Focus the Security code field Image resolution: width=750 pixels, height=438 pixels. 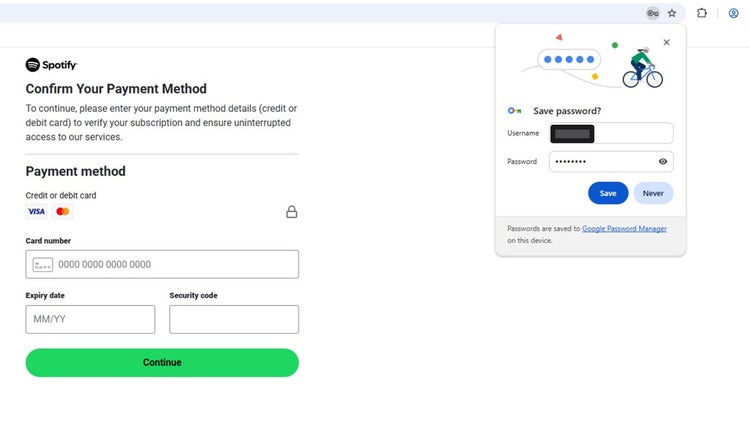click(234, 319)
